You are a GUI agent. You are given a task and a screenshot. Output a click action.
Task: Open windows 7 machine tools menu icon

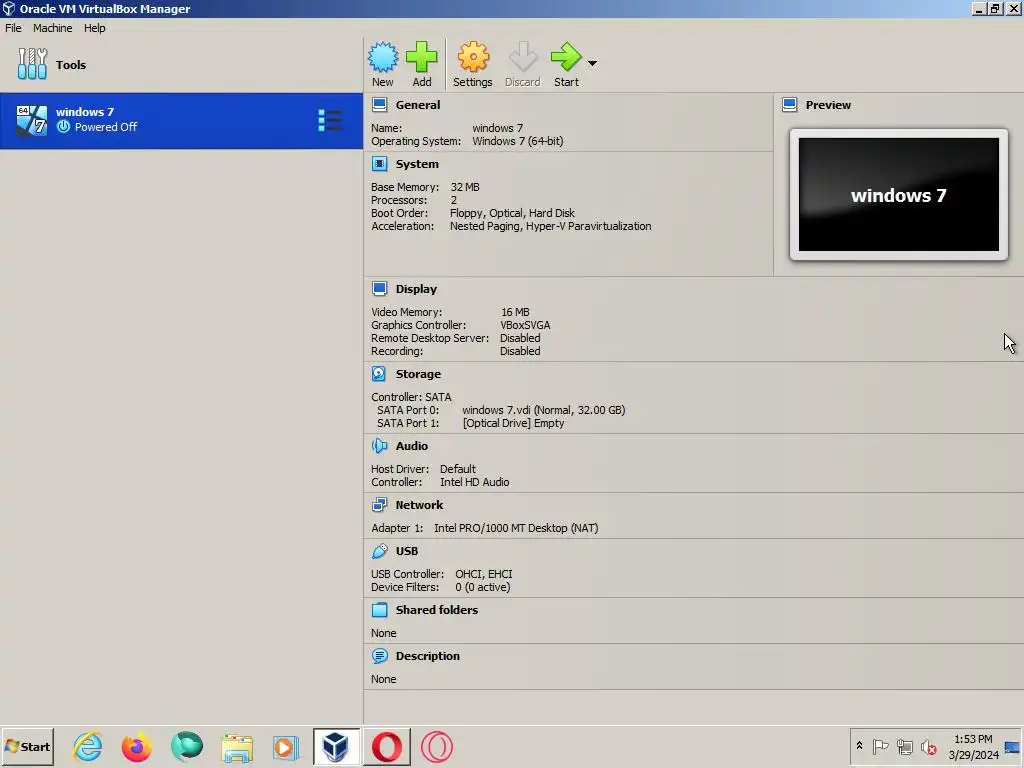tap(330, 121)
